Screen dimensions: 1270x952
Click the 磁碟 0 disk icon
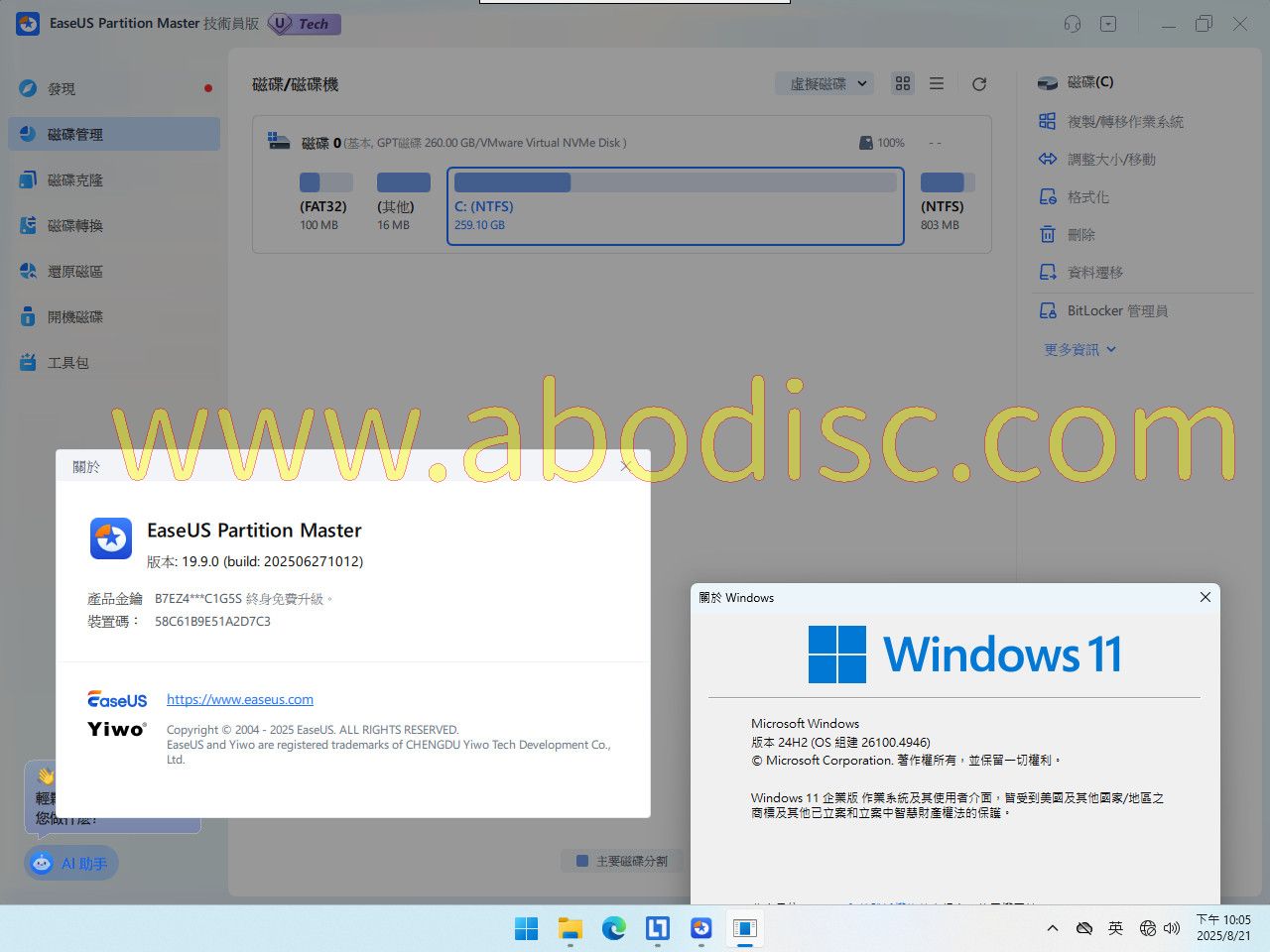(279, 142)
